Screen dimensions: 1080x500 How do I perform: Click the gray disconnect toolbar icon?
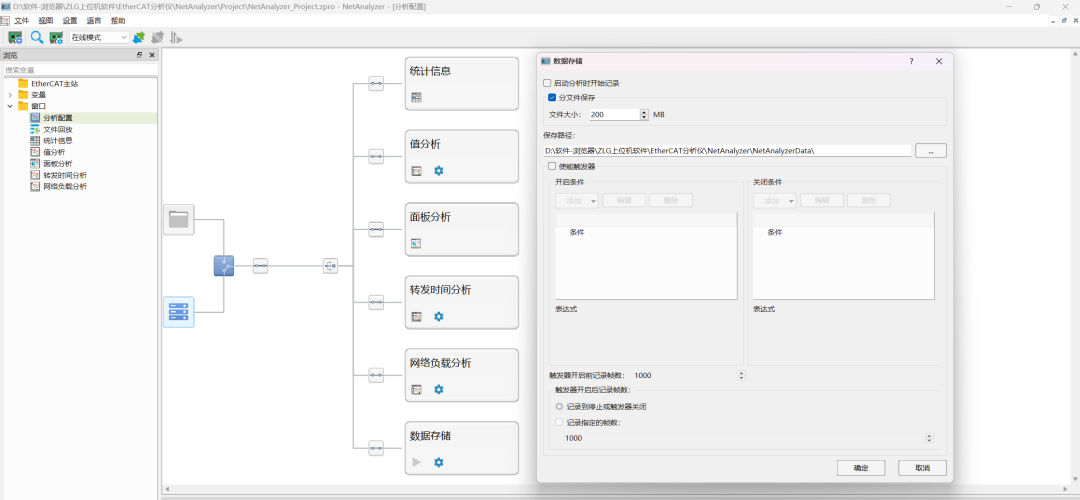[158, 37]
